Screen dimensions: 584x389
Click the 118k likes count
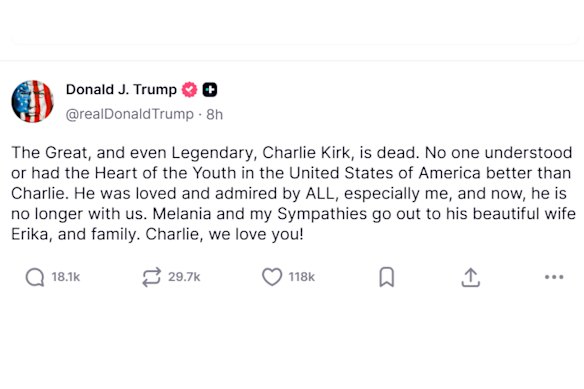pyautogui.click(x=302, y=277)
